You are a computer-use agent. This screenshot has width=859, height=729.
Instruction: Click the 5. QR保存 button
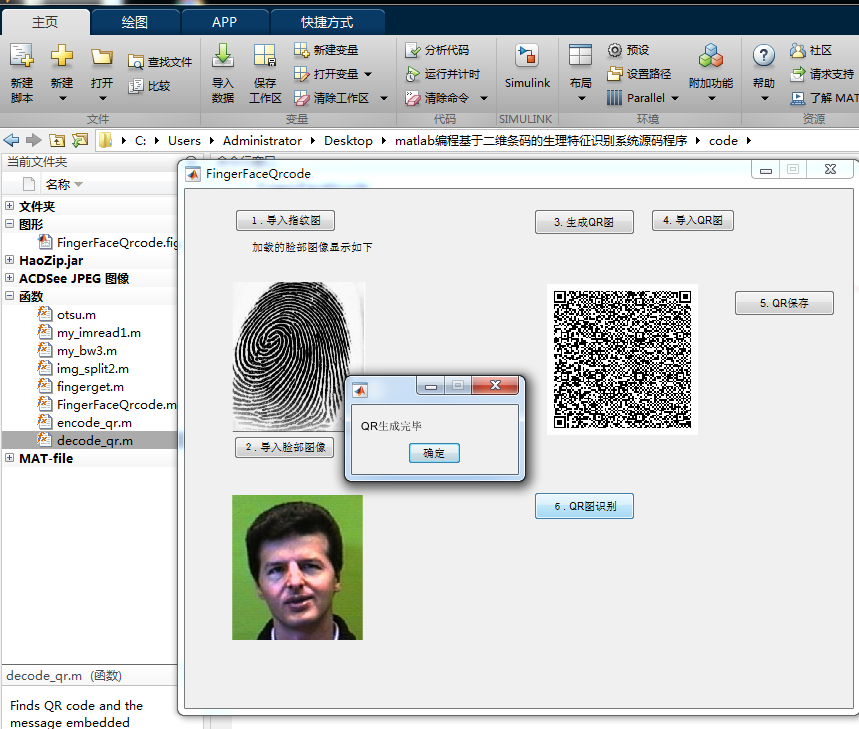(x=784, y=303)
